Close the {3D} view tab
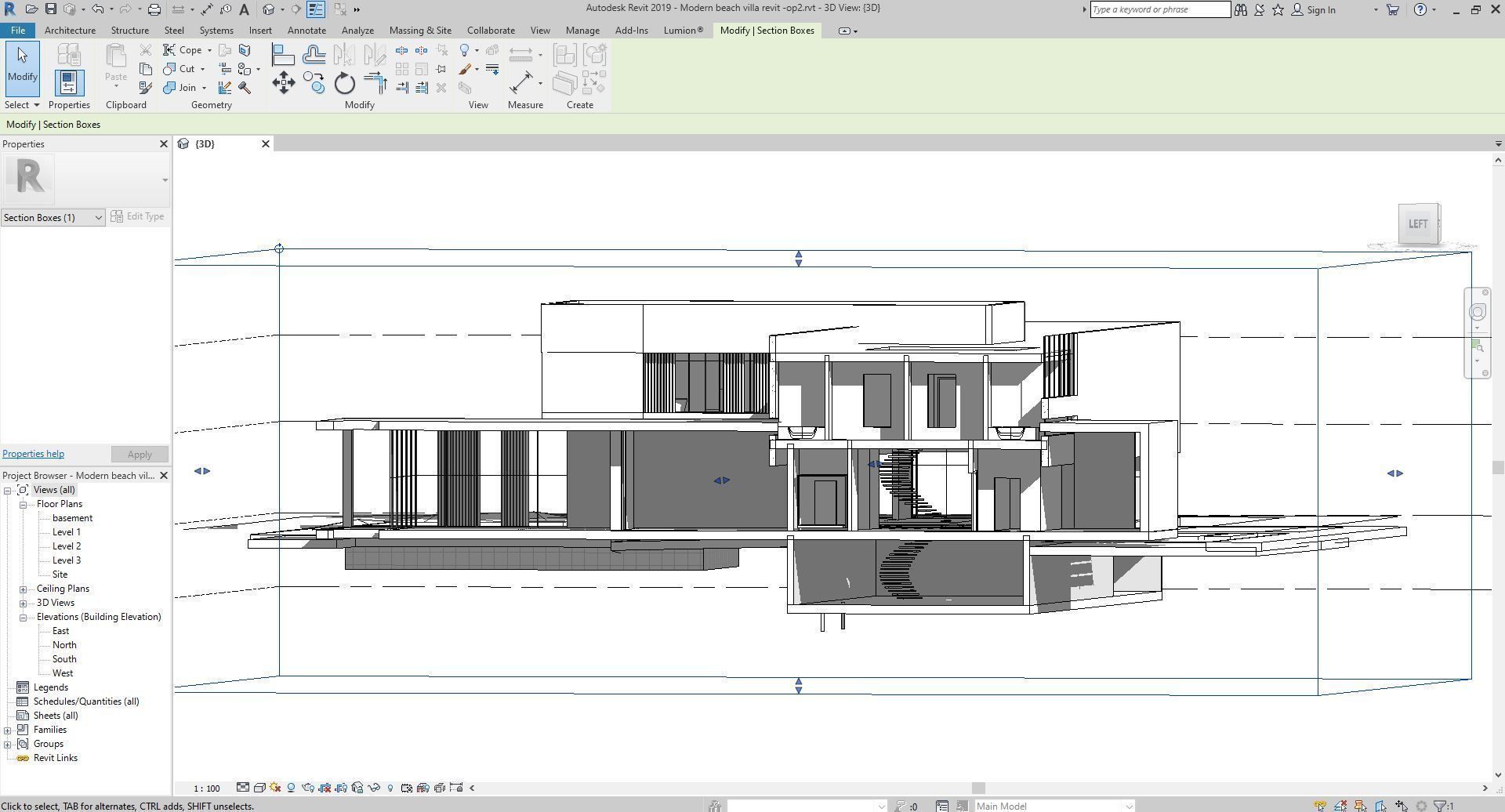 coord(266,143)
